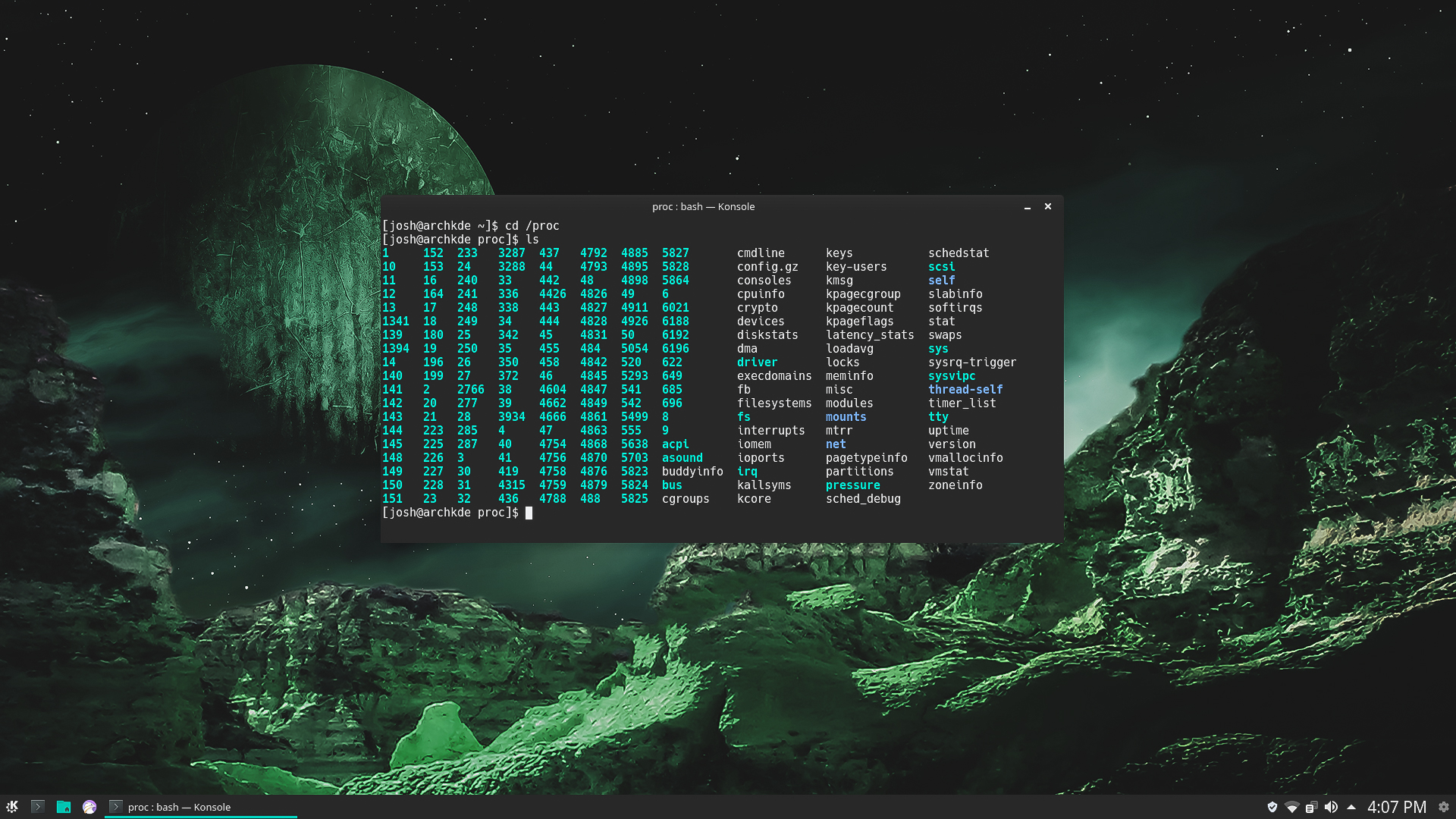
Task: Click the 'net' link name
Action: (x=836, y=444)
